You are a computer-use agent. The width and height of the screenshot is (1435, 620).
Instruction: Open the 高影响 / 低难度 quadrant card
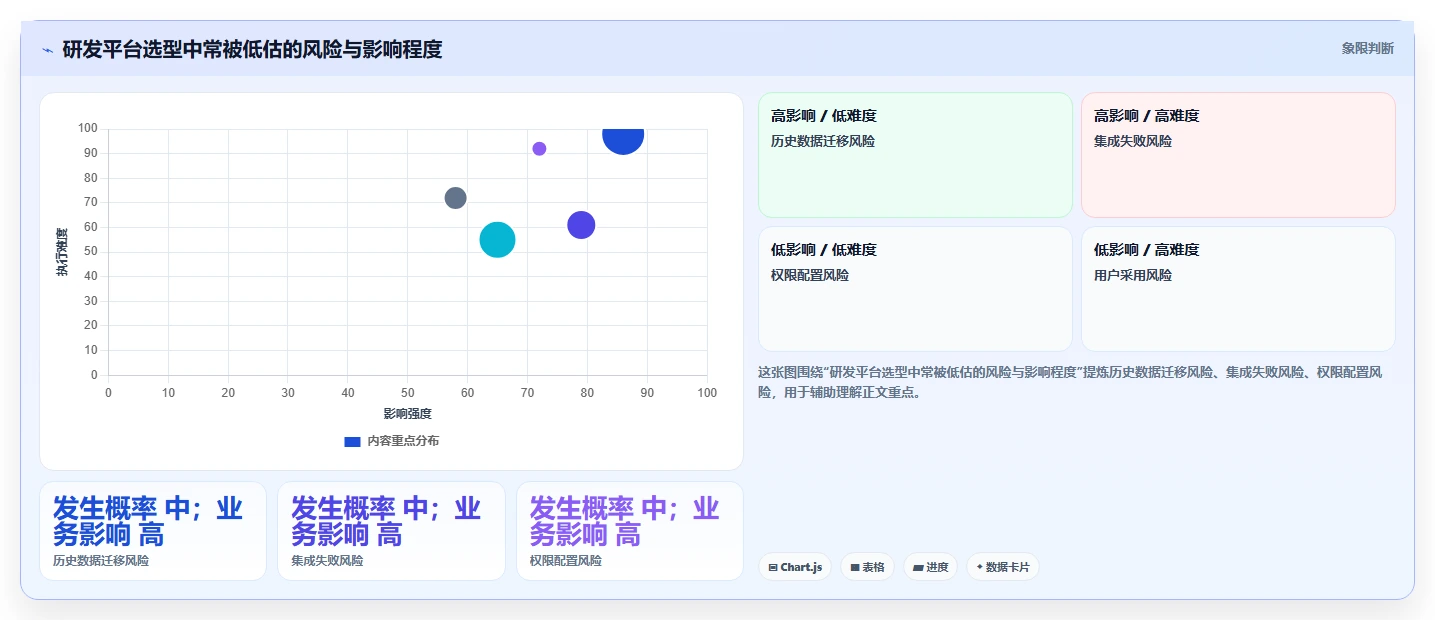[x=915, y=155]
